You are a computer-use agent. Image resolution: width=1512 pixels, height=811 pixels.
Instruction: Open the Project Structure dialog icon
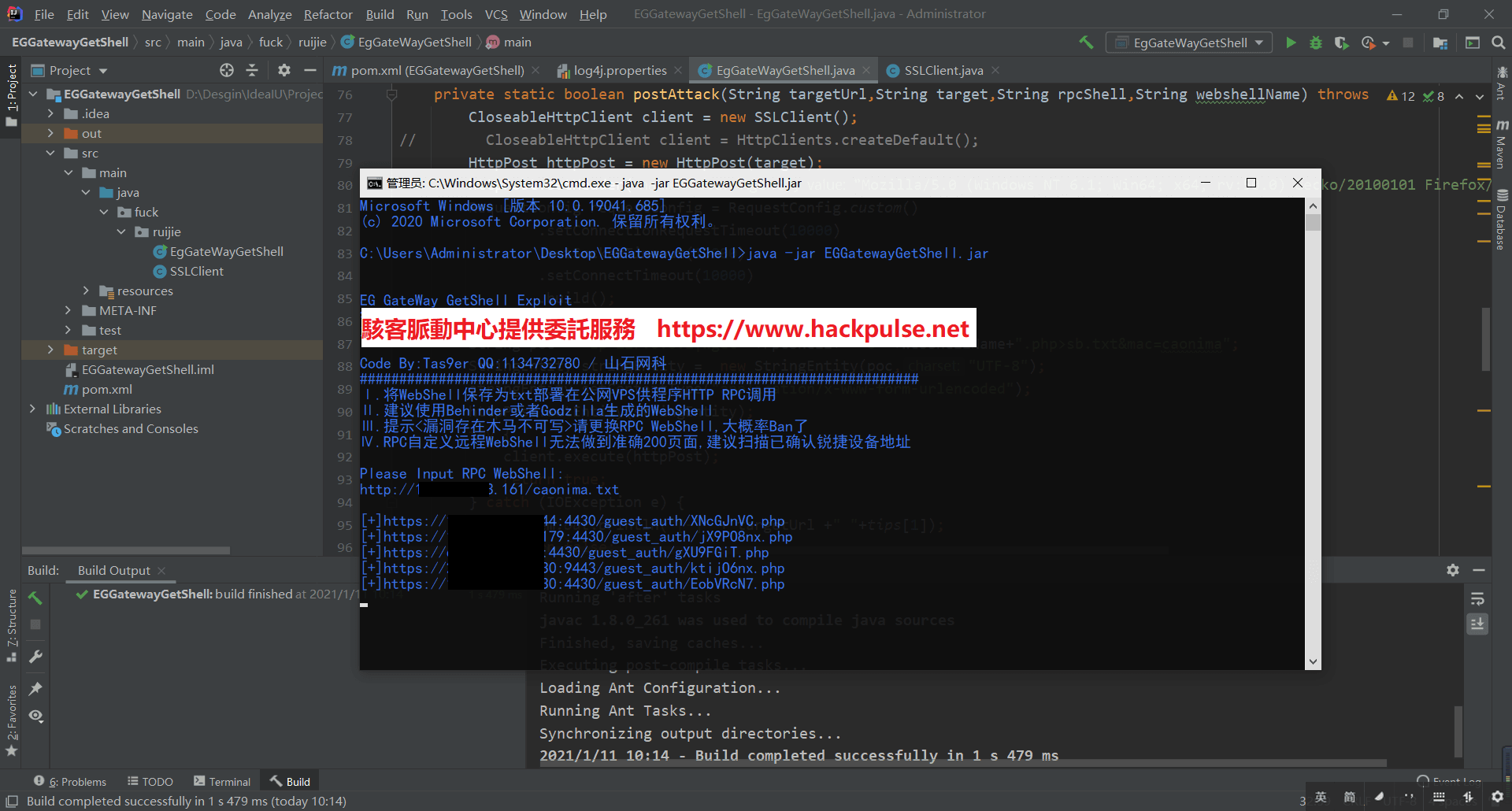click(x=1440, y=43)
